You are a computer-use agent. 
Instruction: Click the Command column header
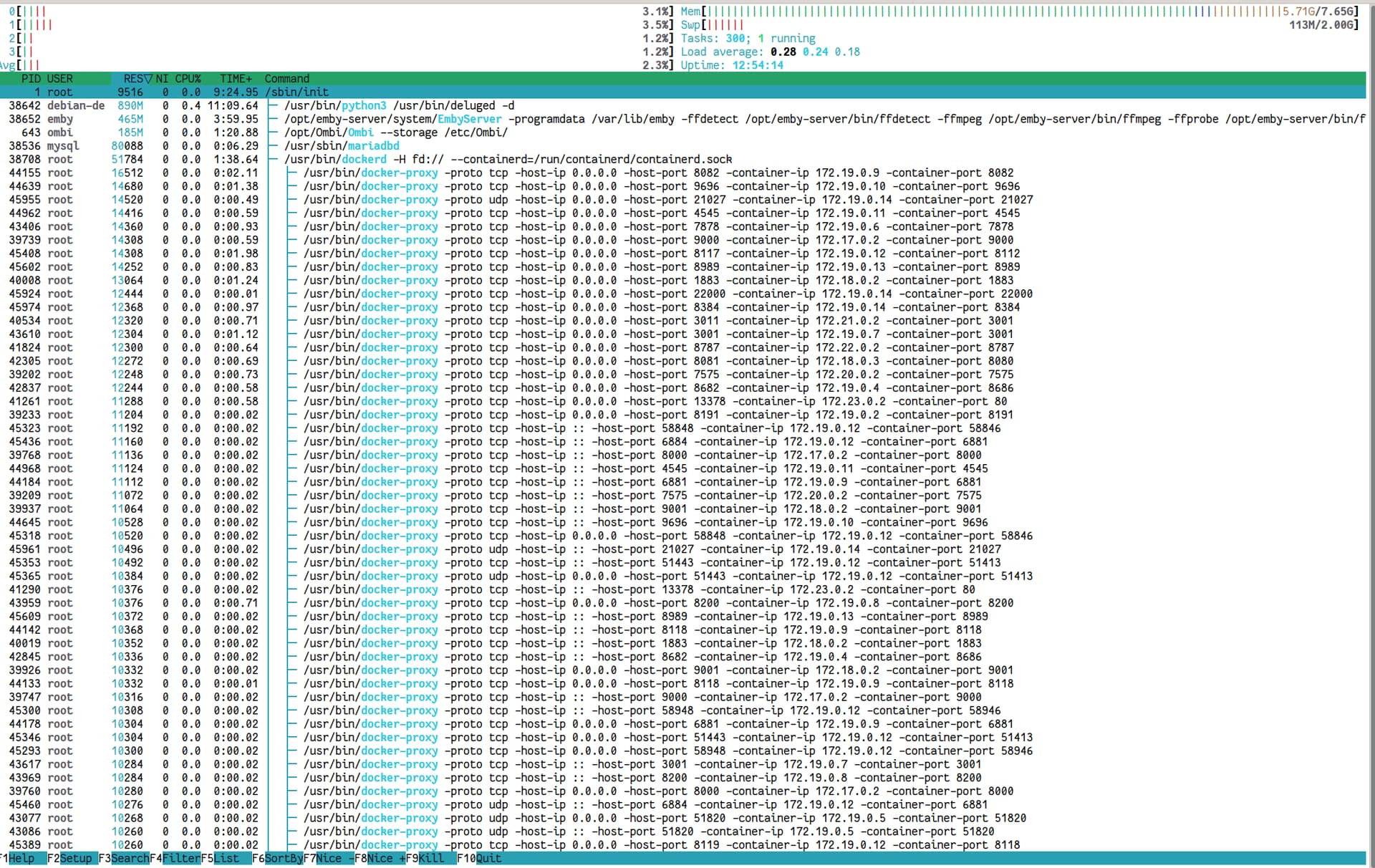pos(286,79)
